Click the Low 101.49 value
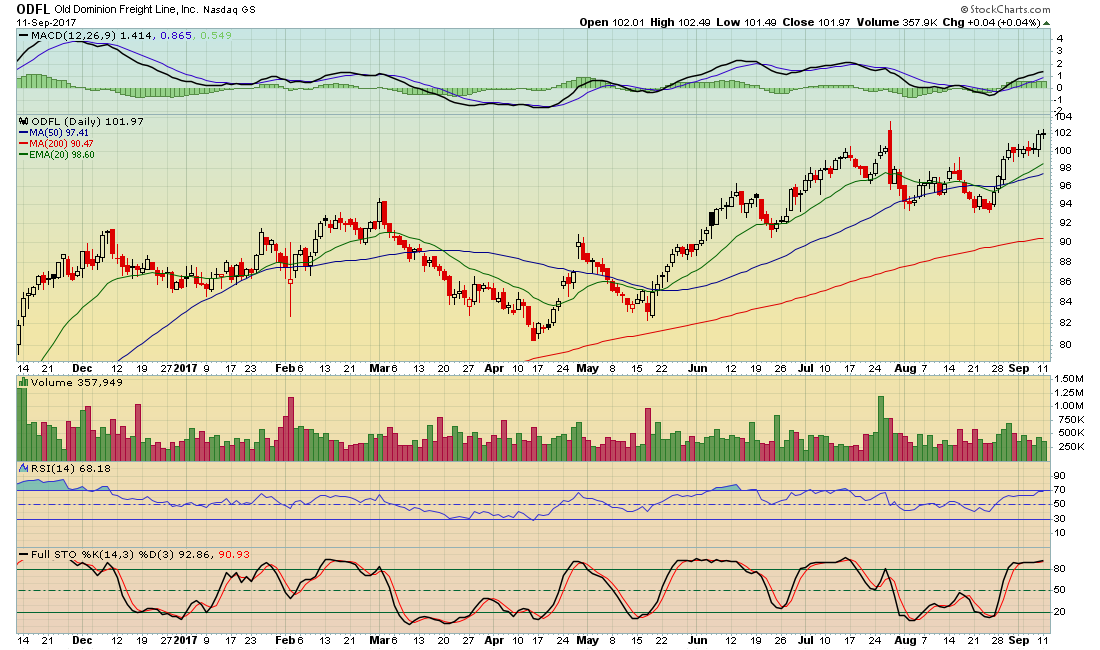Image resolution: width=1100 pixels, height=650 pixels. click(746, 22)
